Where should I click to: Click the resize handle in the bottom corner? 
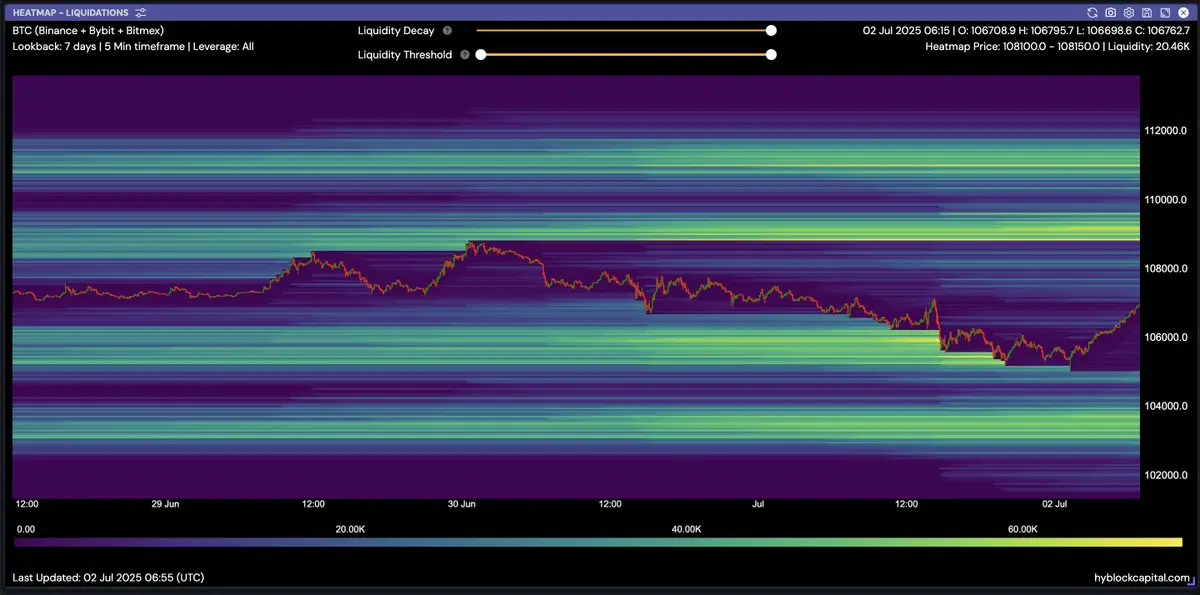click(1191, 582)
